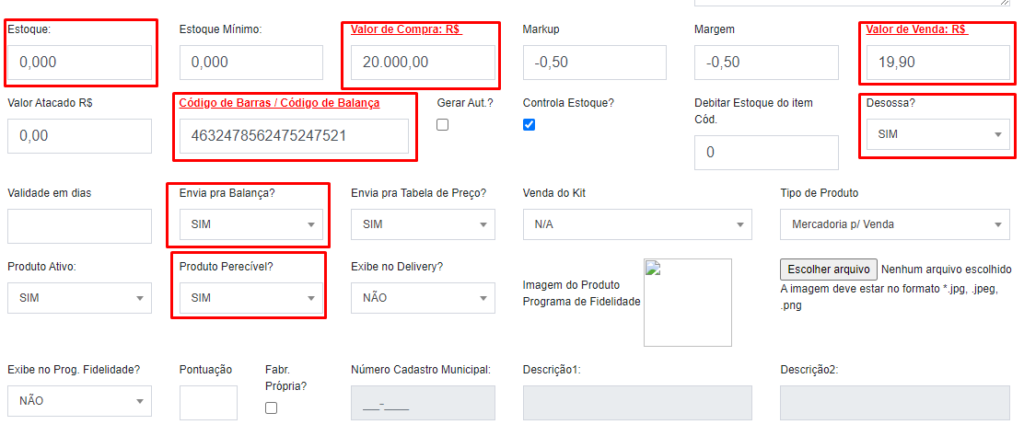Click the Pontuação input box
The image size is (1024, 436).
point(208,402)
